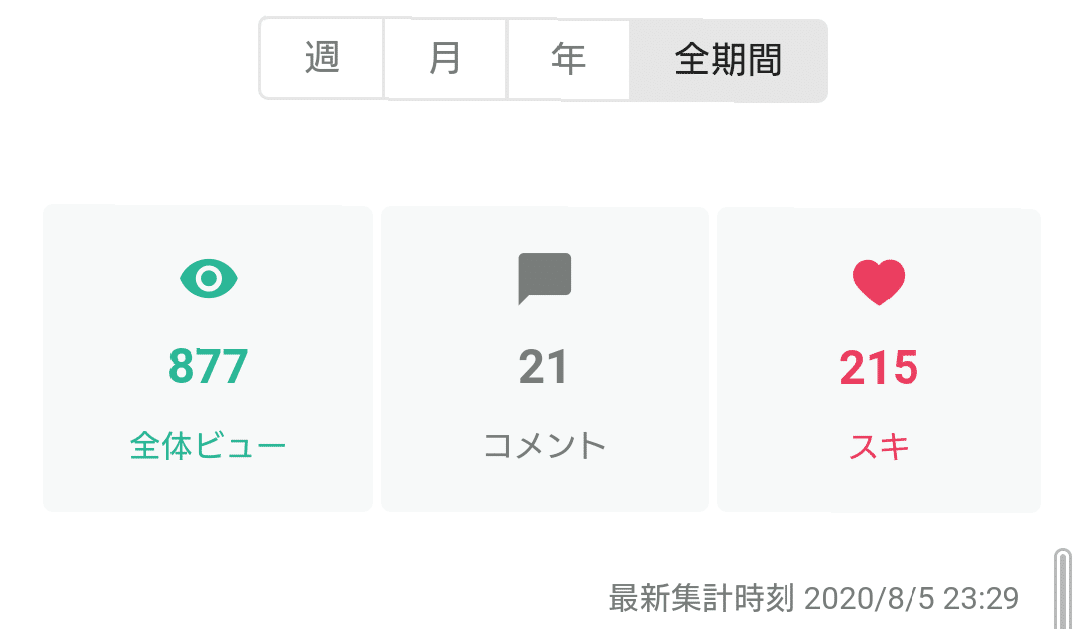The width and height of the screenshot is (1080, 629).
Task: Switch to the 週 (week) period tab
Action: point(322,59)
